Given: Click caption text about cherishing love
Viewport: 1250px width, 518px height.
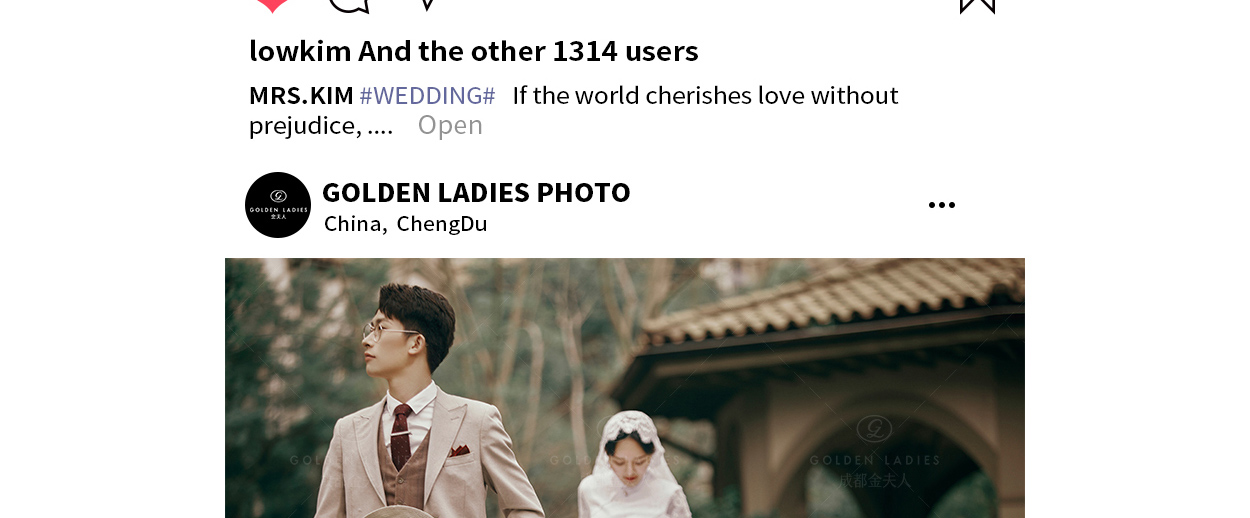Looking at the screenshot, I should click(x=574, y=110).
